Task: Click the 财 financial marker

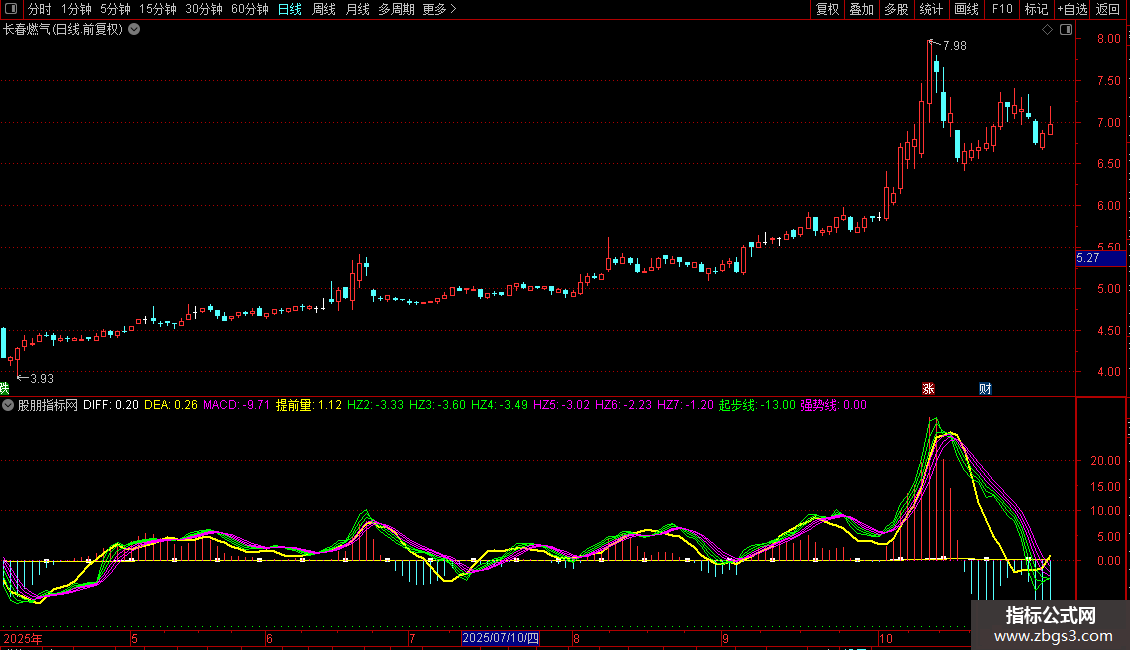Action: [985, 389]
